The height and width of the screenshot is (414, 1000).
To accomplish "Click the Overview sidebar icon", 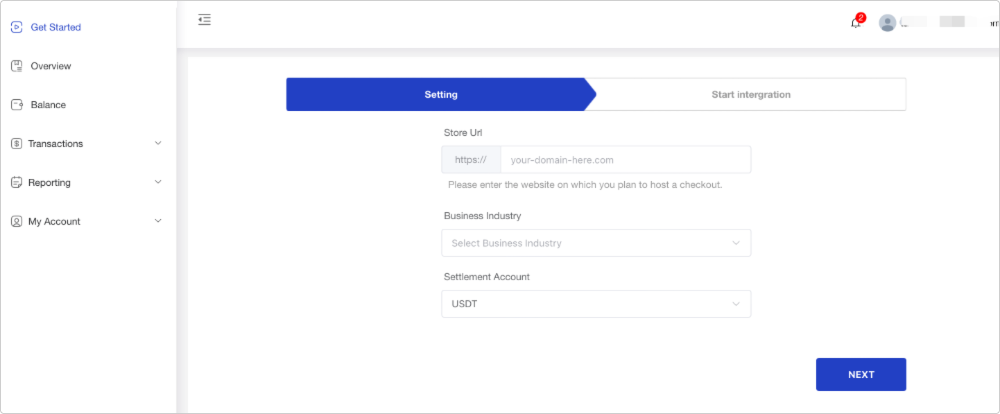I will coord(17,66).
